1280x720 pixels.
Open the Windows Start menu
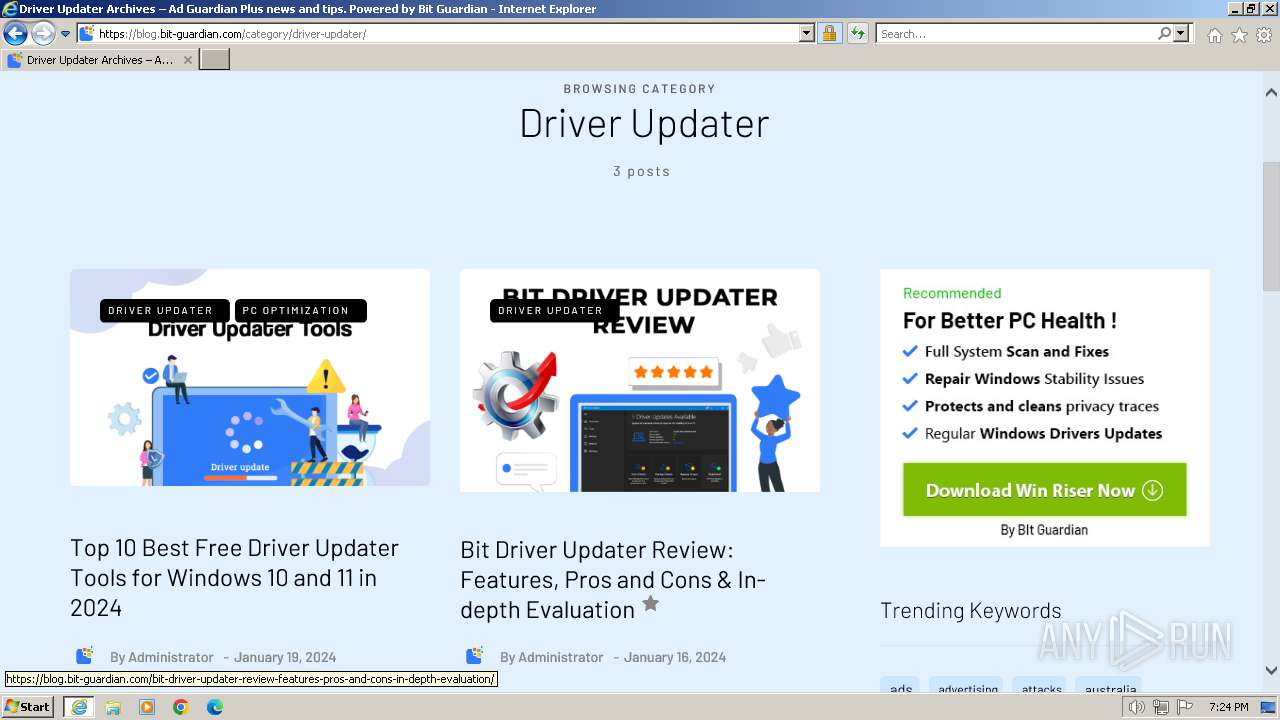[28, 707]
